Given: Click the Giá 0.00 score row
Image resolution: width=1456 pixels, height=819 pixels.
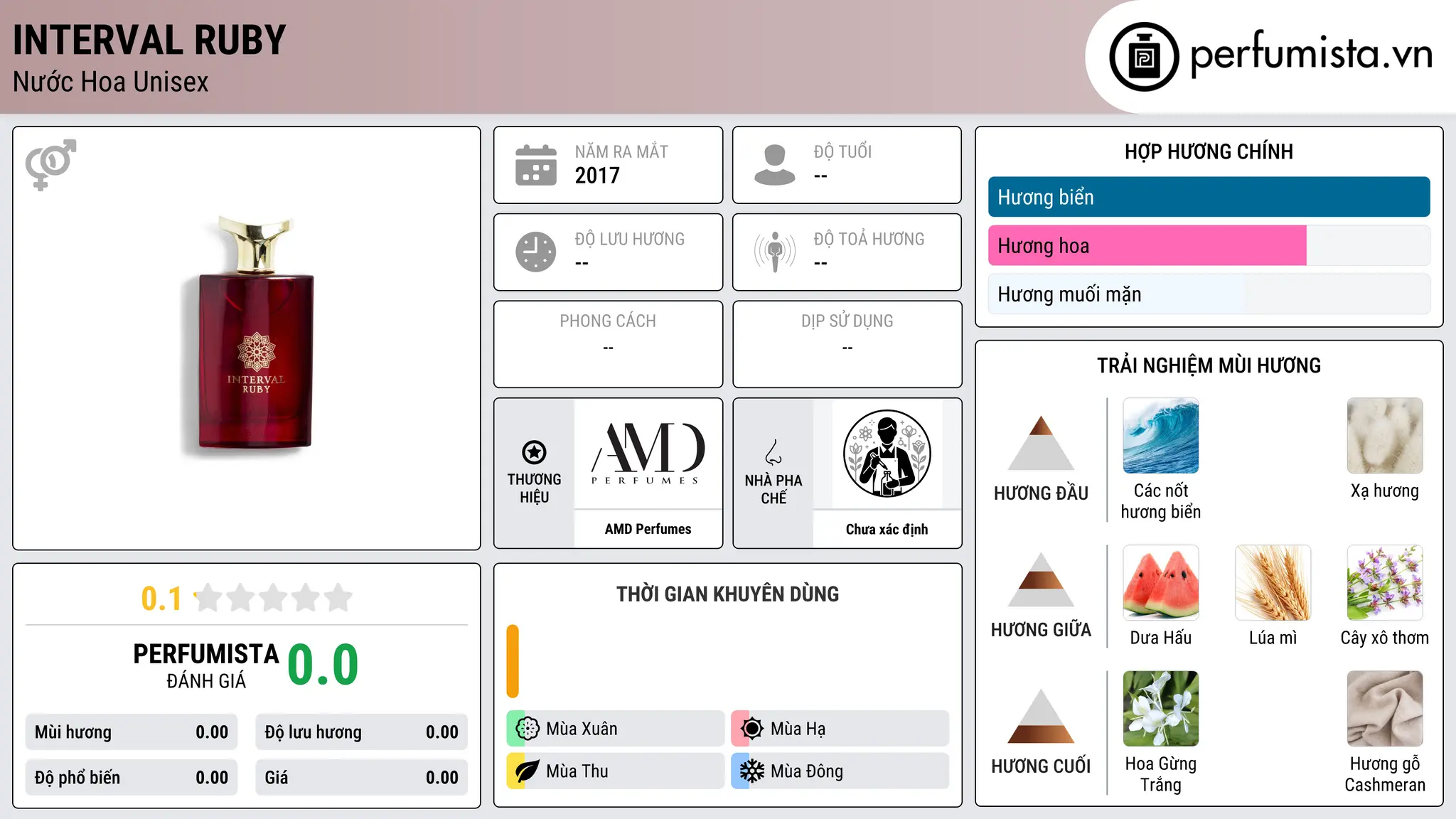Looking at the screenshot, I should coord(361,778).
